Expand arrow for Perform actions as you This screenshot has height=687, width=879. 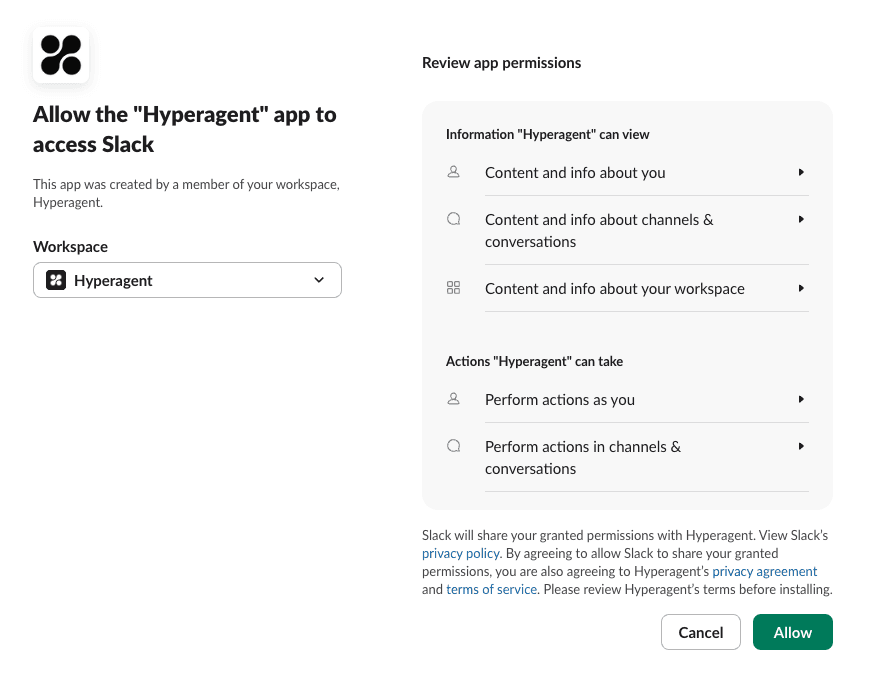pyautogui.click(x=801, y=399)
